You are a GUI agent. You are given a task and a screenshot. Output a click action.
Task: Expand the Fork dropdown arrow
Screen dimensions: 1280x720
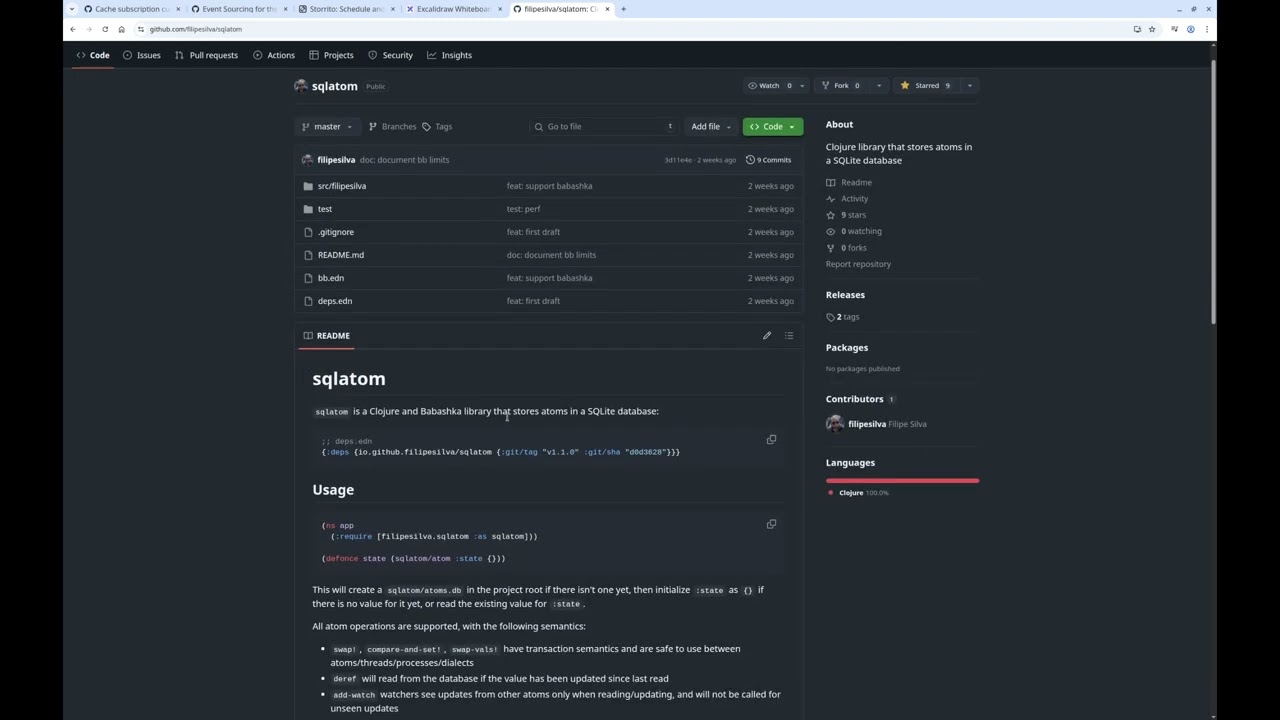[x=879, y=86]
